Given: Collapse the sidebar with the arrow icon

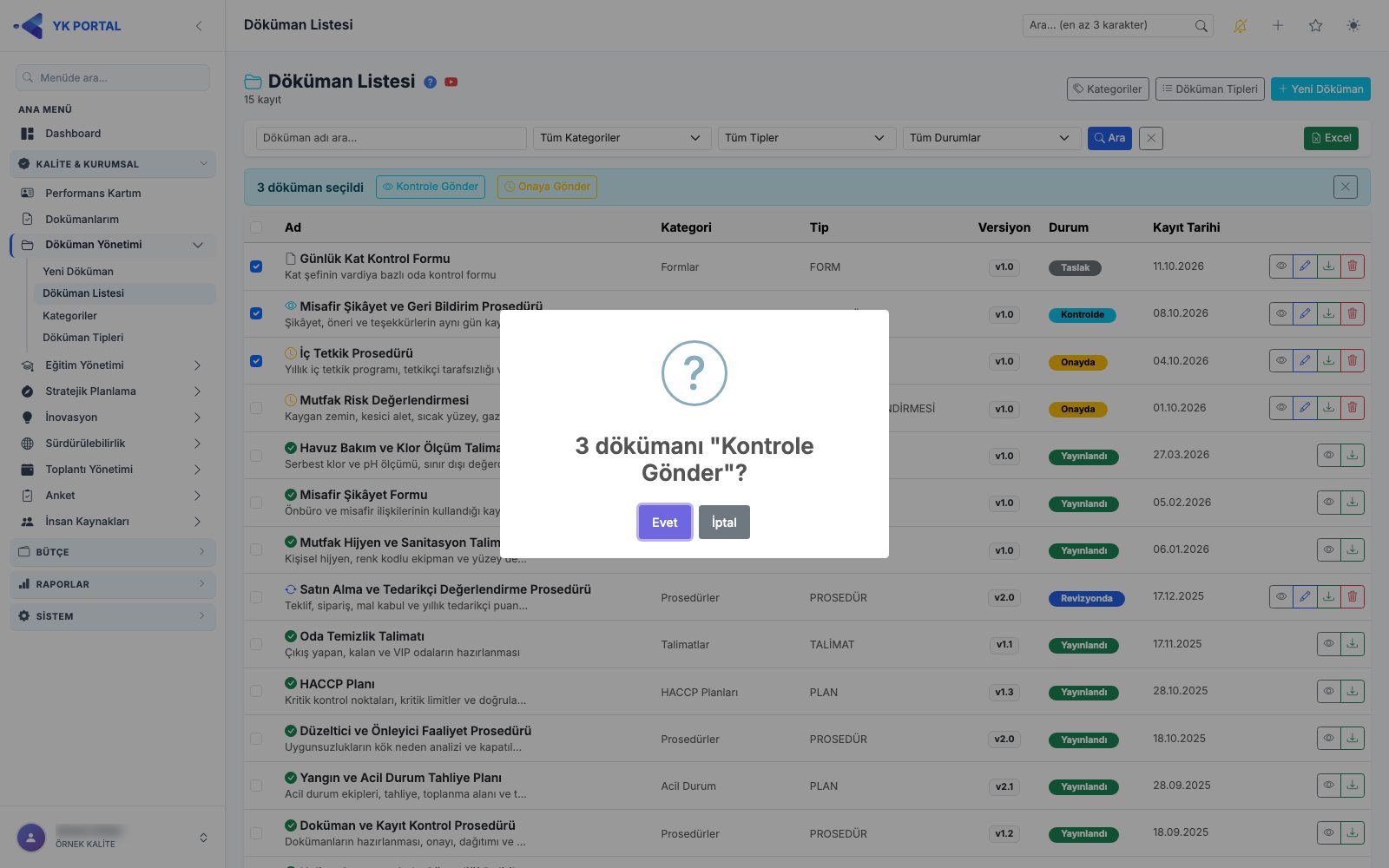Looking at the screenshot, I should click(x=199, y=26).
